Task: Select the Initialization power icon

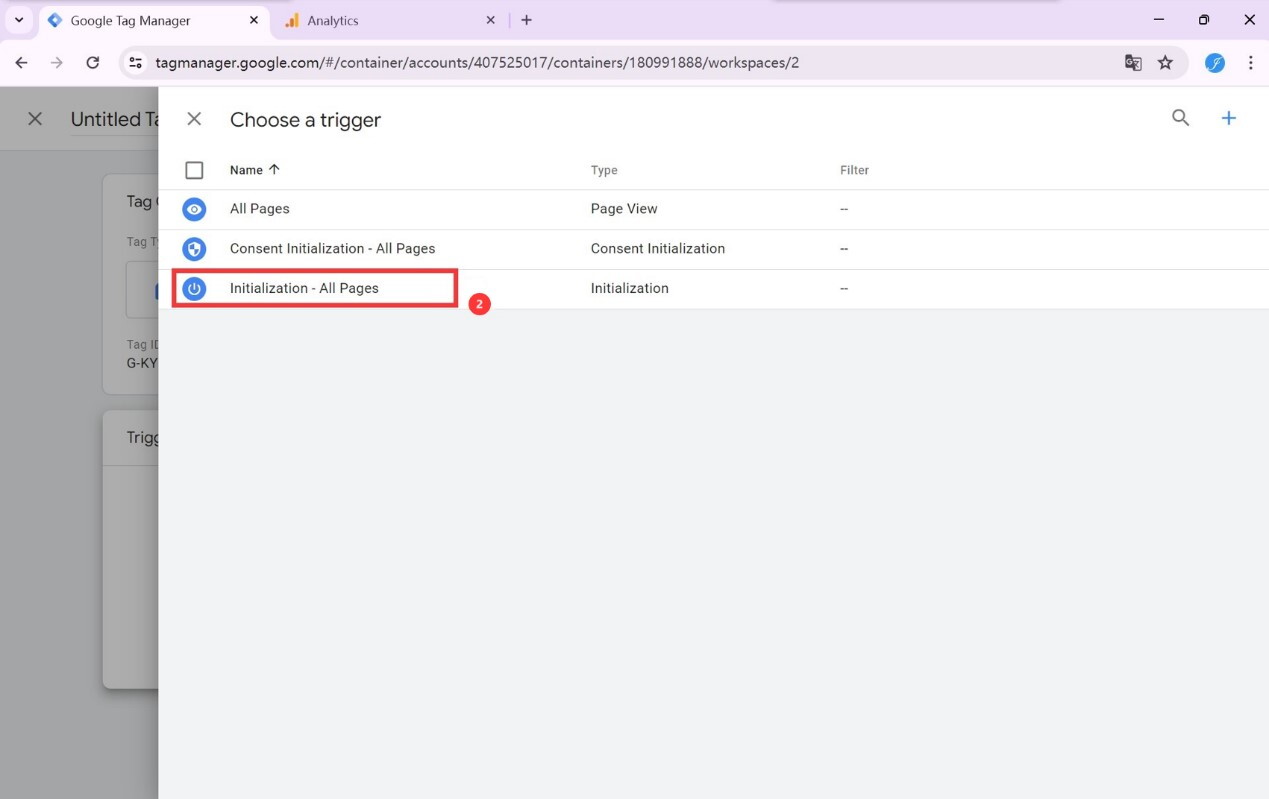Action: click(194, 288)
